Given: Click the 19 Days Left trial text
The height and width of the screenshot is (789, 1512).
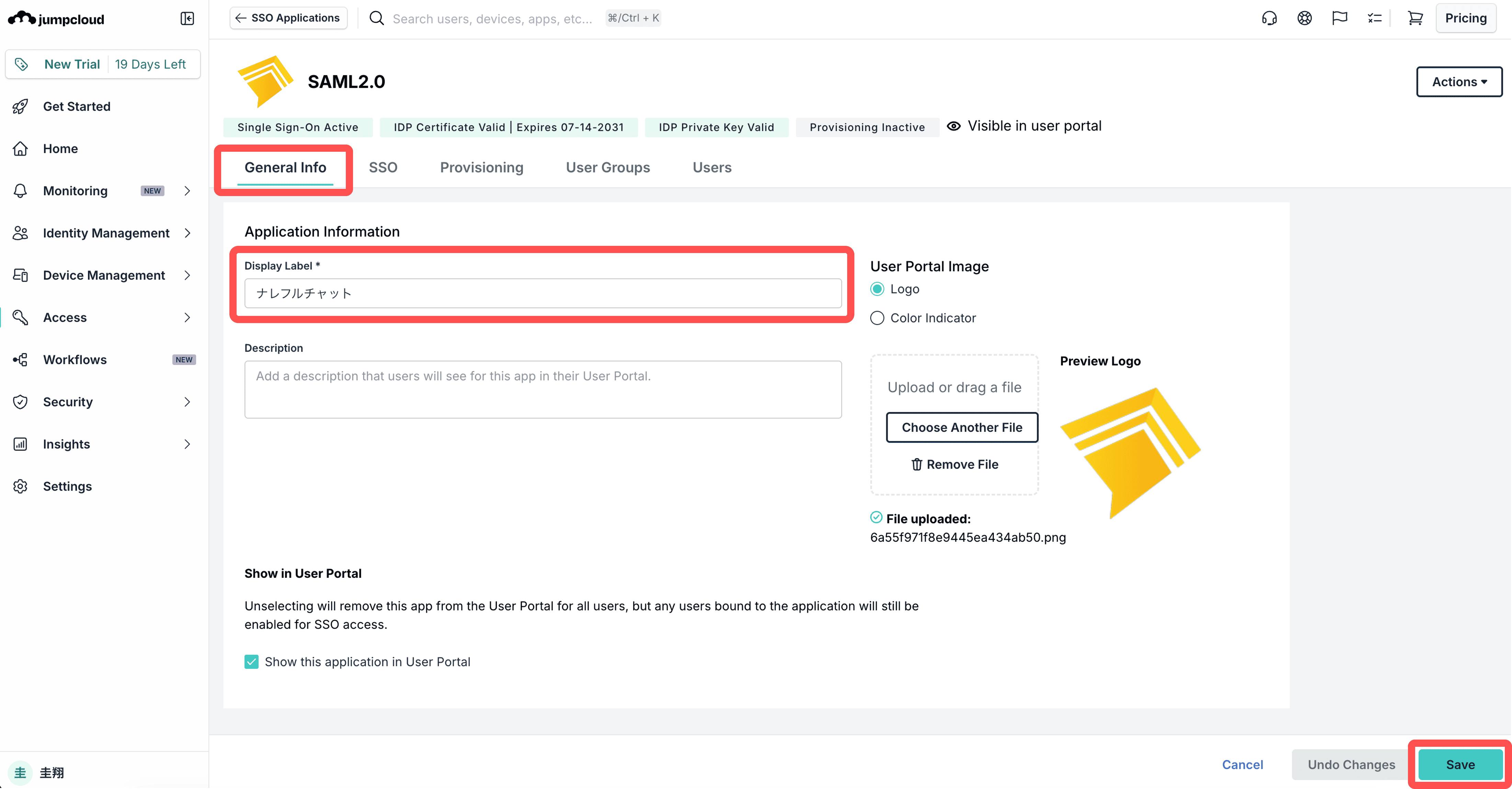Looking at the screenshot, I should pyautogui.click(x=150, y=64).
